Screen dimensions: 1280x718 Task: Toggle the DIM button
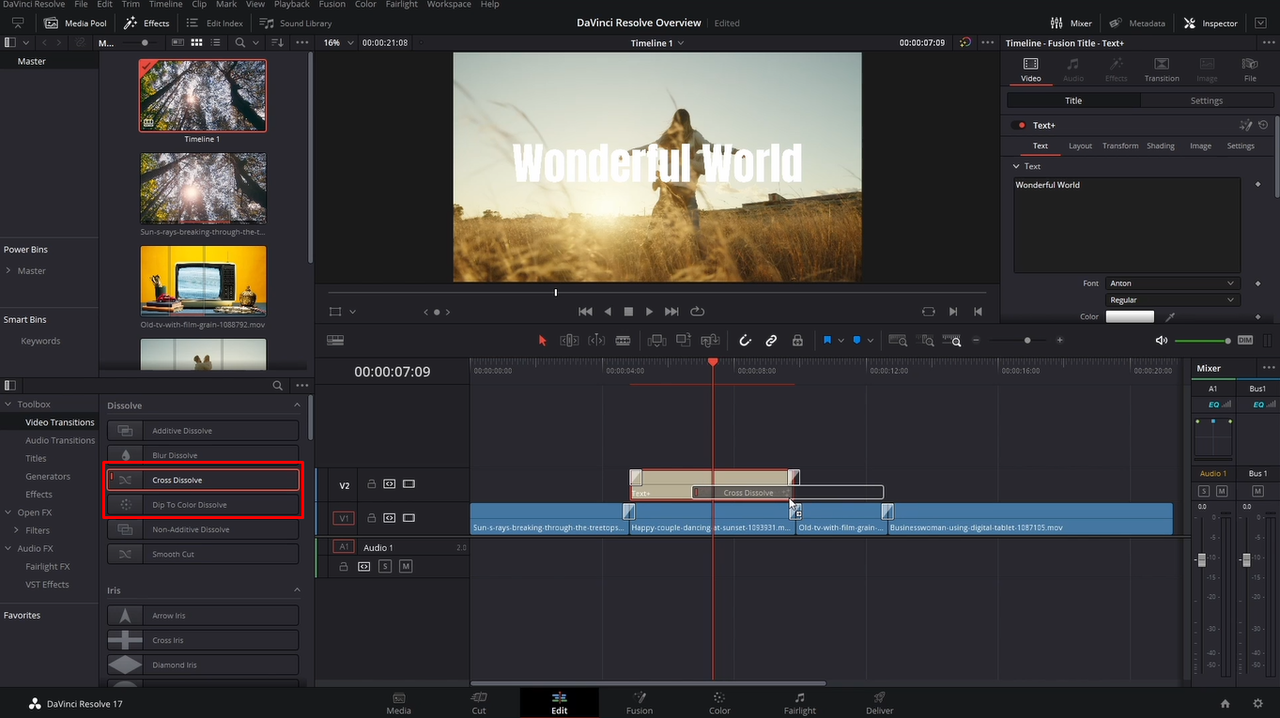pyautogui.click(x=1245, y=340)
